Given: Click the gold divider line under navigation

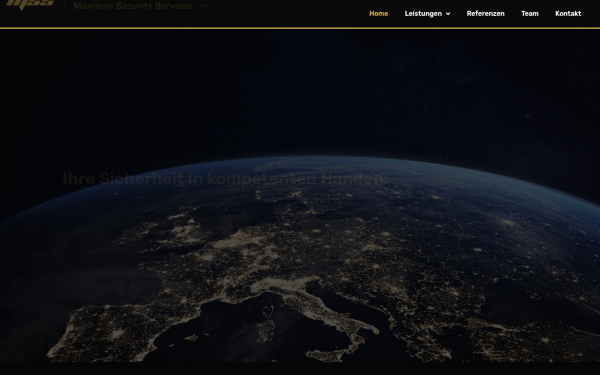Looking at the screenshot, I should [x=300, y=28].
